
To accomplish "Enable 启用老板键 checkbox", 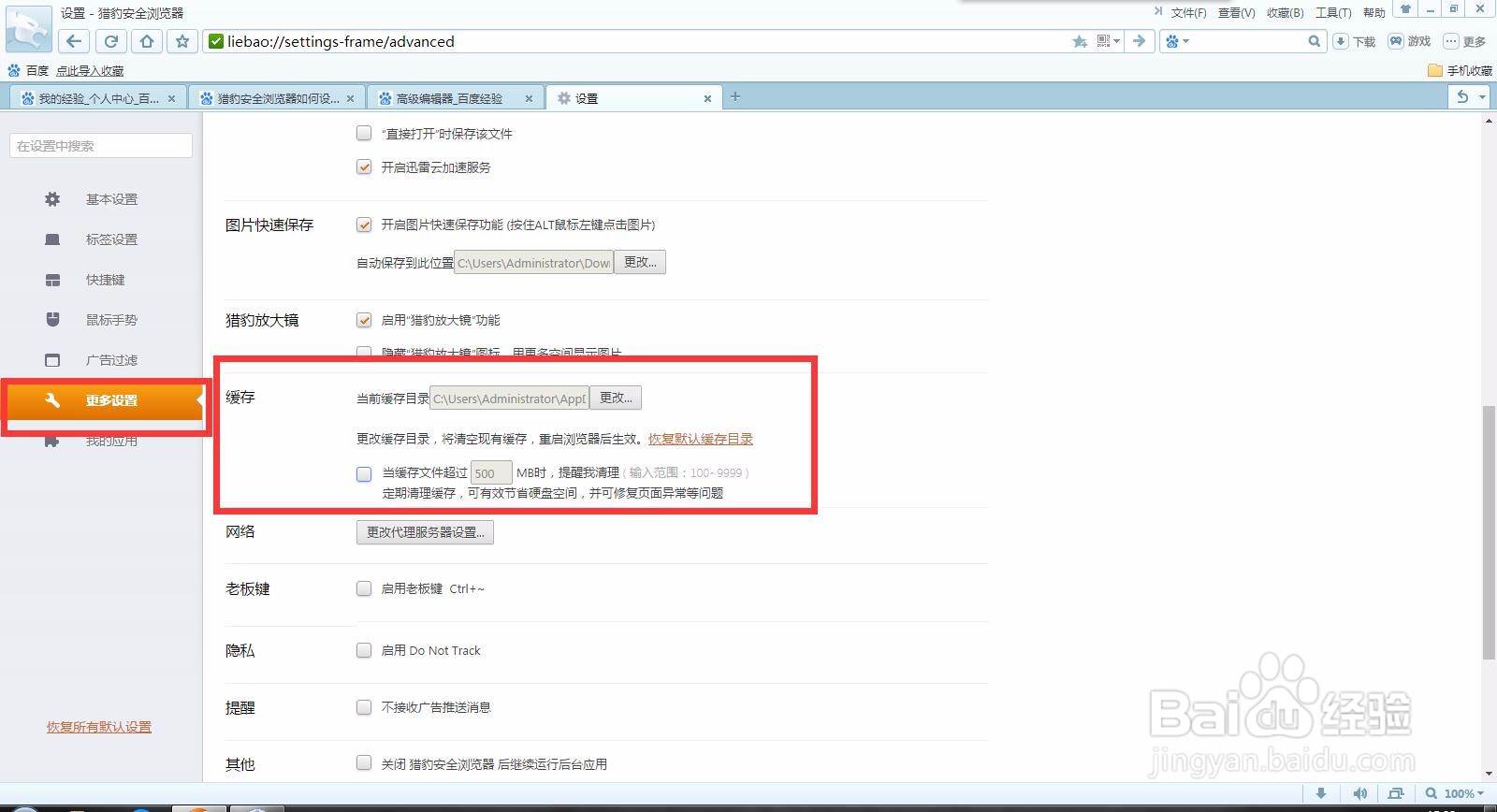I will [364, 588].
